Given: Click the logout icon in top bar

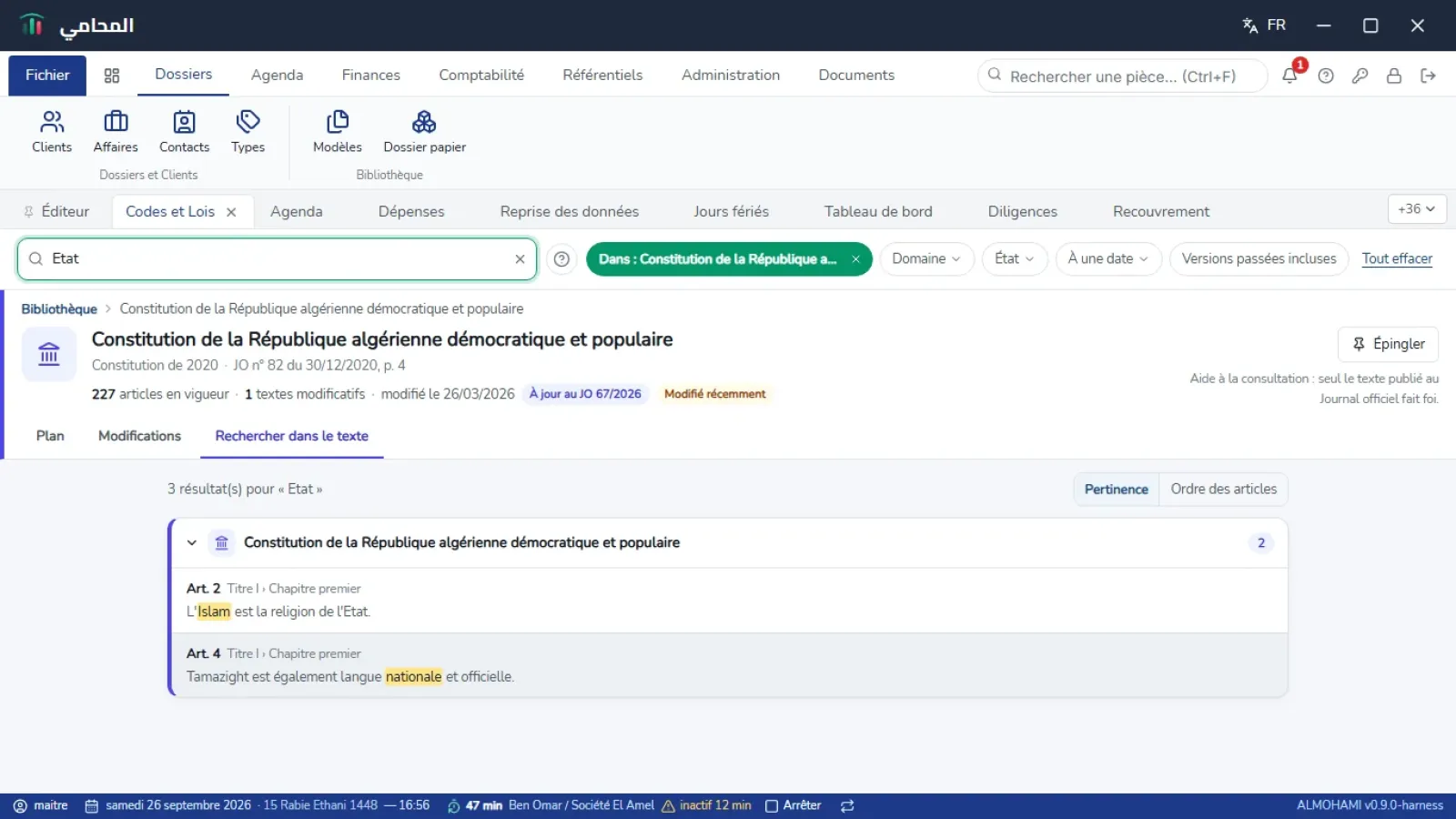Looking at the screenshot, I should pyautogui.click(x=1428, y=76).
